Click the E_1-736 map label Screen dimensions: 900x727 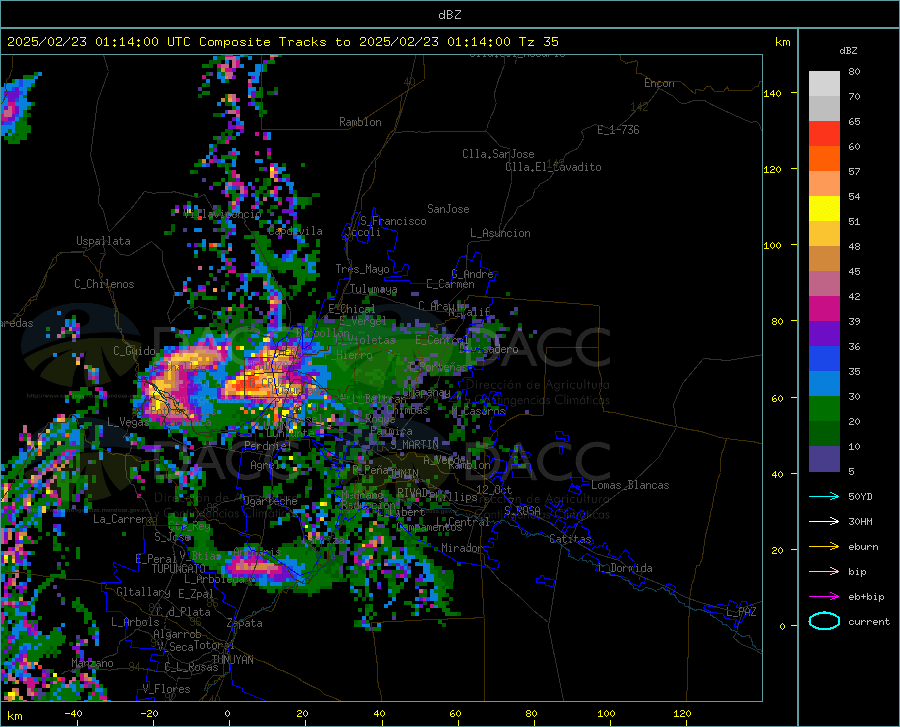click(618, 130)
